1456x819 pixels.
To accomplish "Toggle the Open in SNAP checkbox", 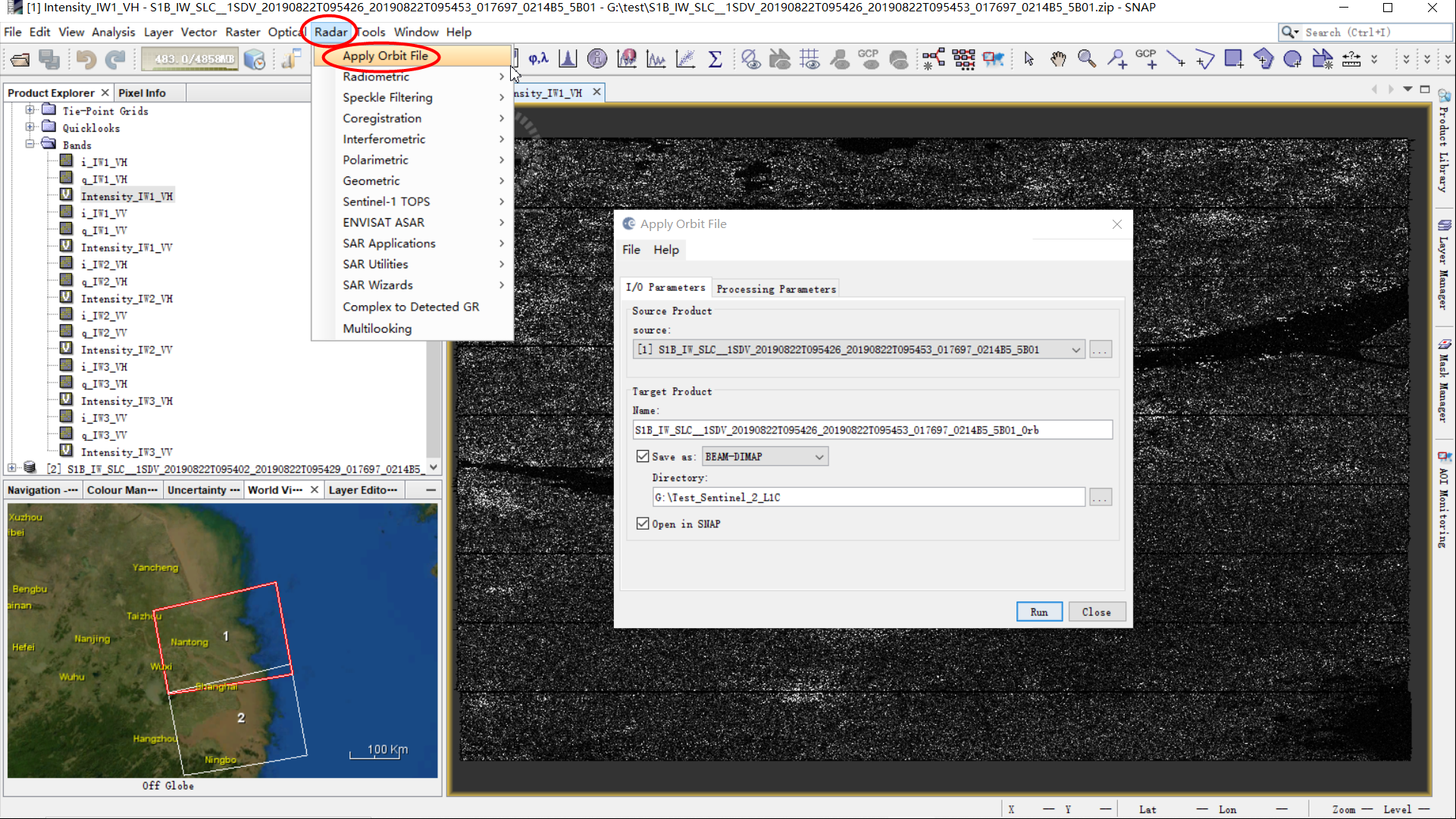I will 644,523.
